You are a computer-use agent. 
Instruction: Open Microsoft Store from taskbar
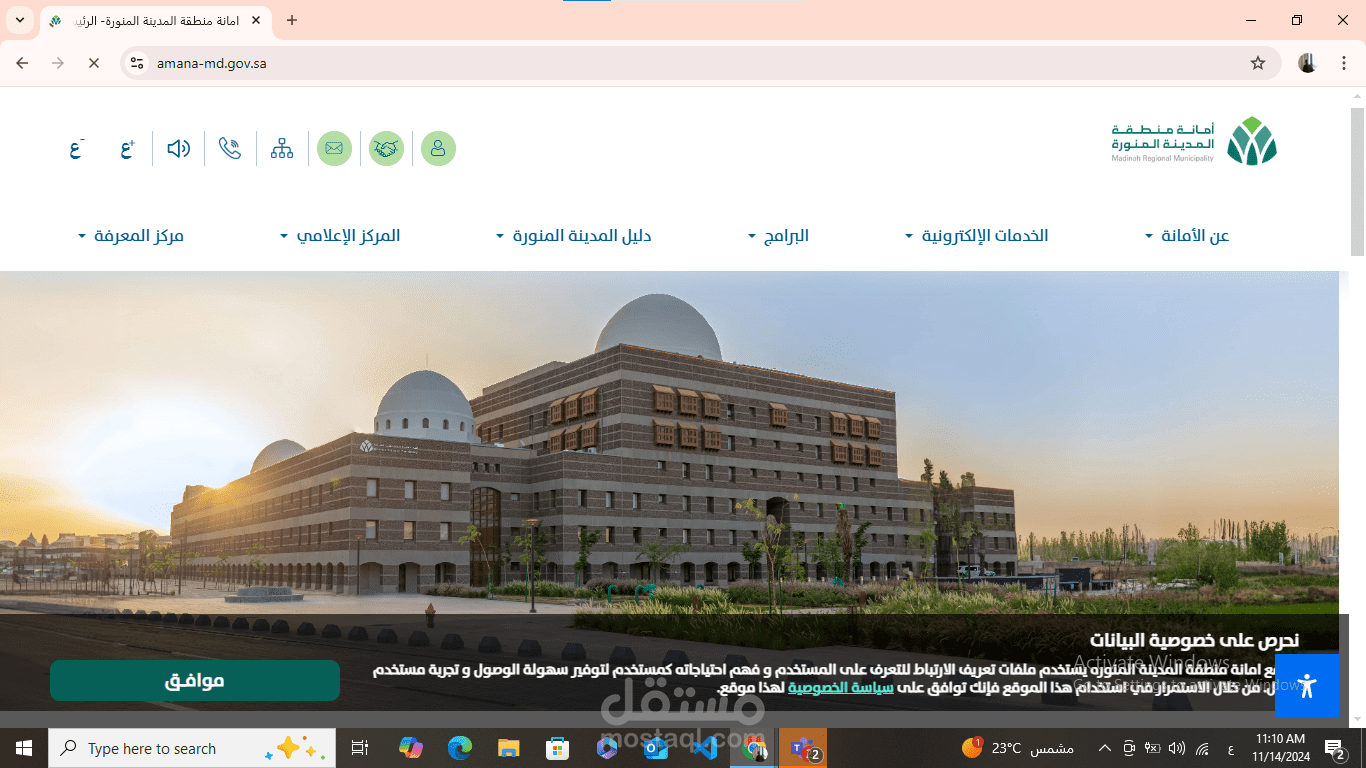558,748
